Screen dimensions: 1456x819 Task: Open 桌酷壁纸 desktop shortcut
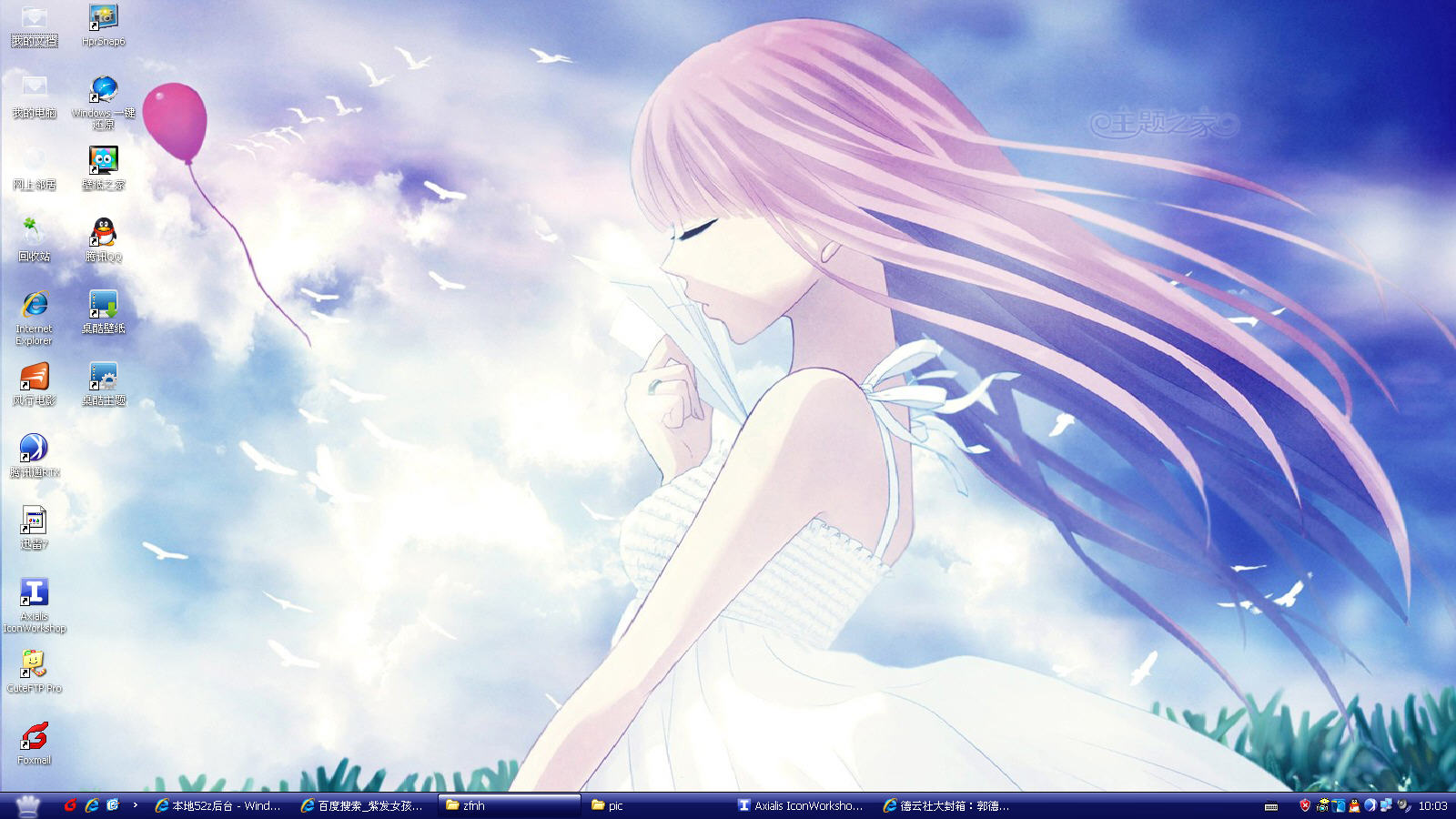(x=103, y=313)
